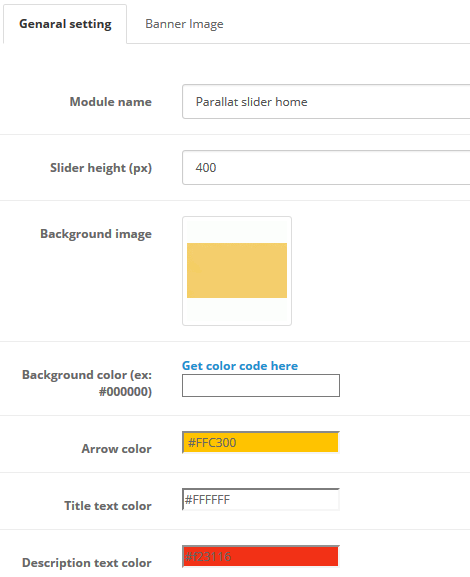Select the red Description text color field
470x577 pixels.
pos(261,556)
